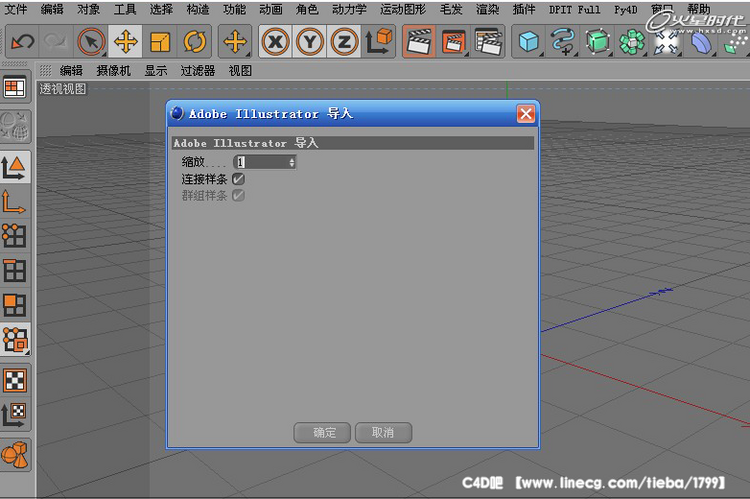The height and width of the screenshot is (499, 750).
Task: Select Model mode icon
Action: pos(15,167)
